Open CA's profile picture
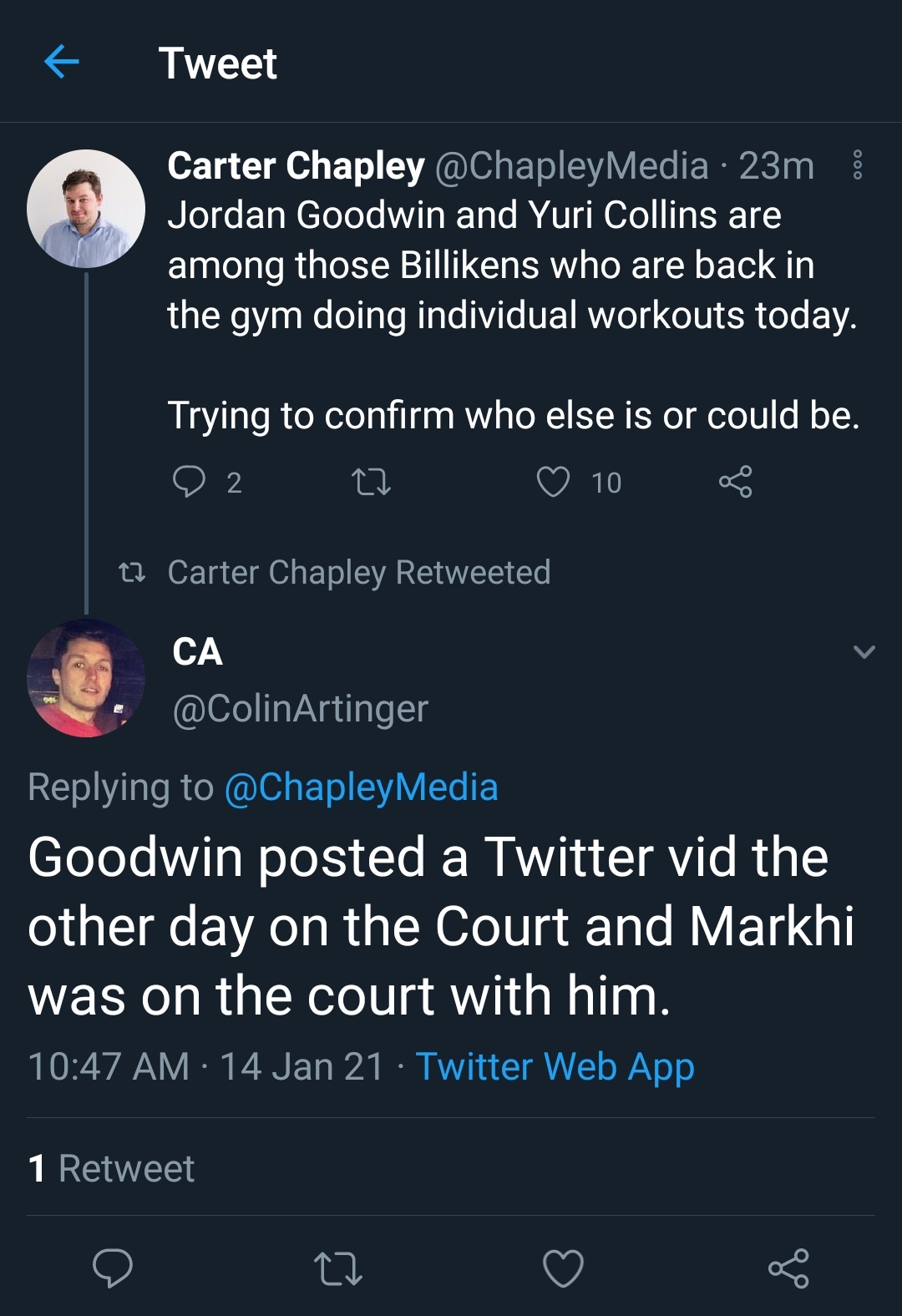This screenshot has width=902, height=1316. point(86,678)
